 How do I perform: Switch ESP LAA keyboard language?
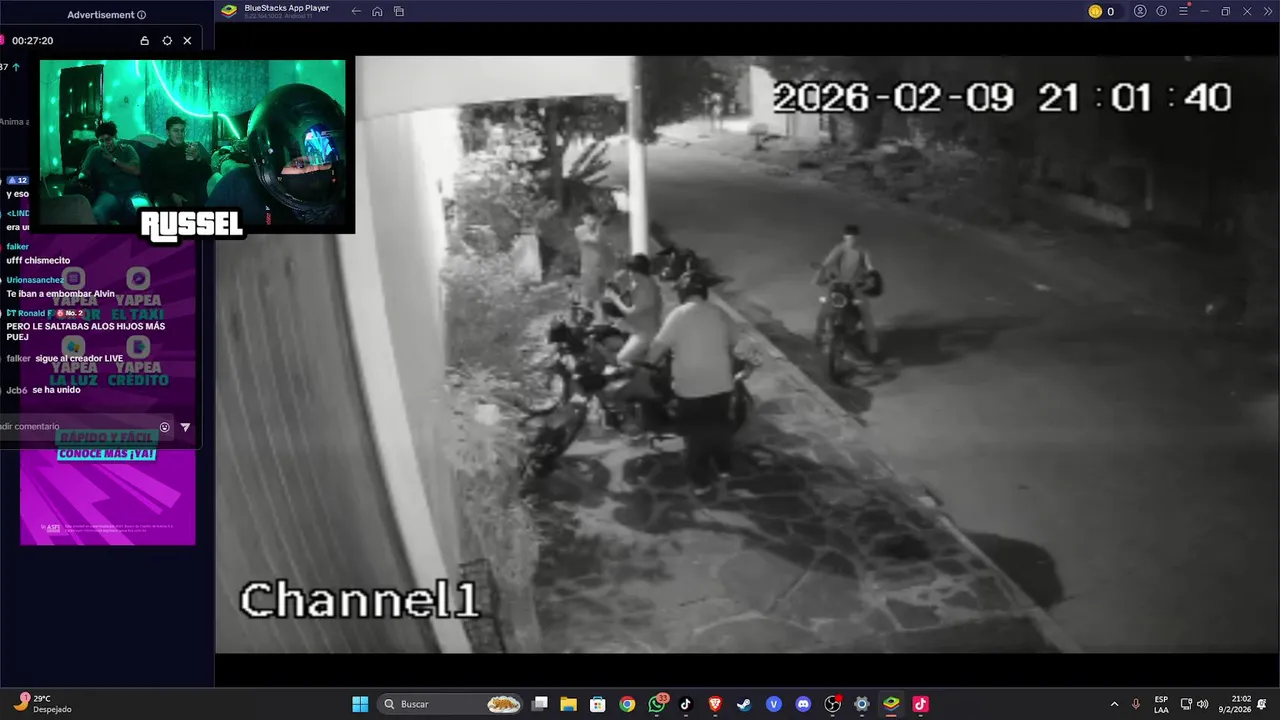(1161, 704)
